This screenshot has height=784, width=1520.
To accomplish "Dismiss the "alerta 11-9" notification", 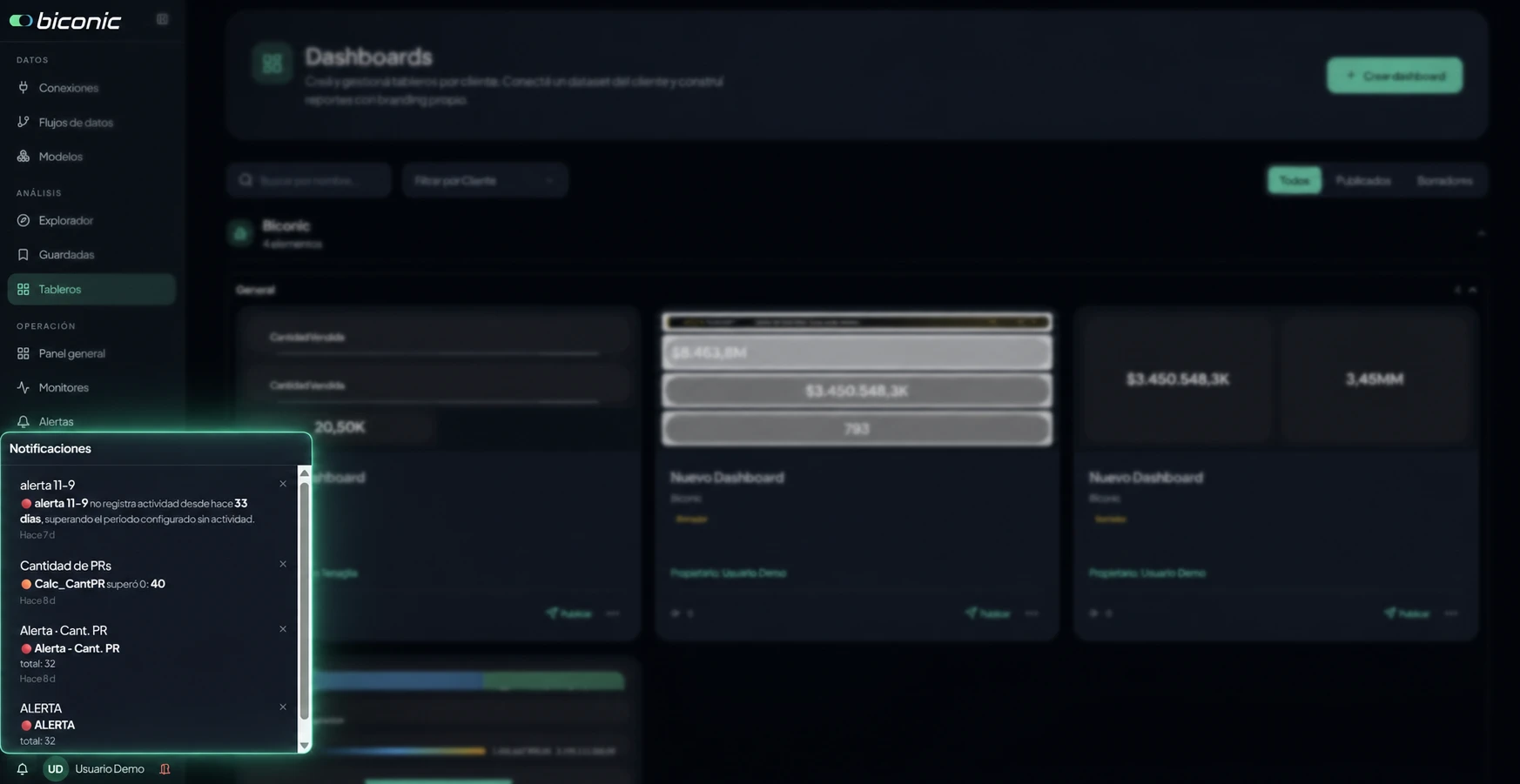I will point(283,484).
